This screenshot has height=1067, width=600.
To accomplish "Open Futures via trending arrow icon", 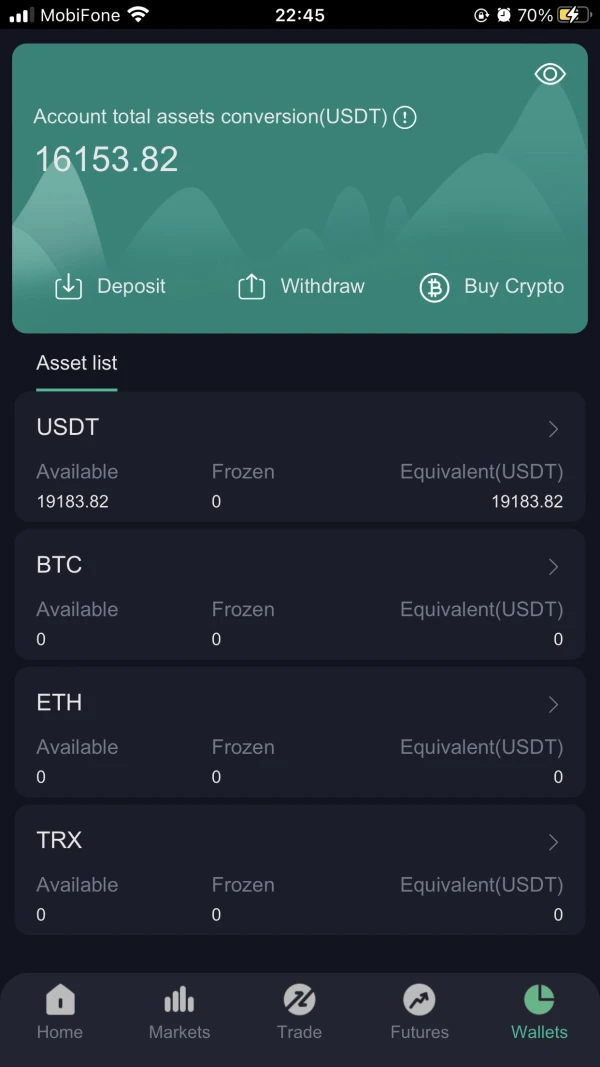I will [419, 999].
